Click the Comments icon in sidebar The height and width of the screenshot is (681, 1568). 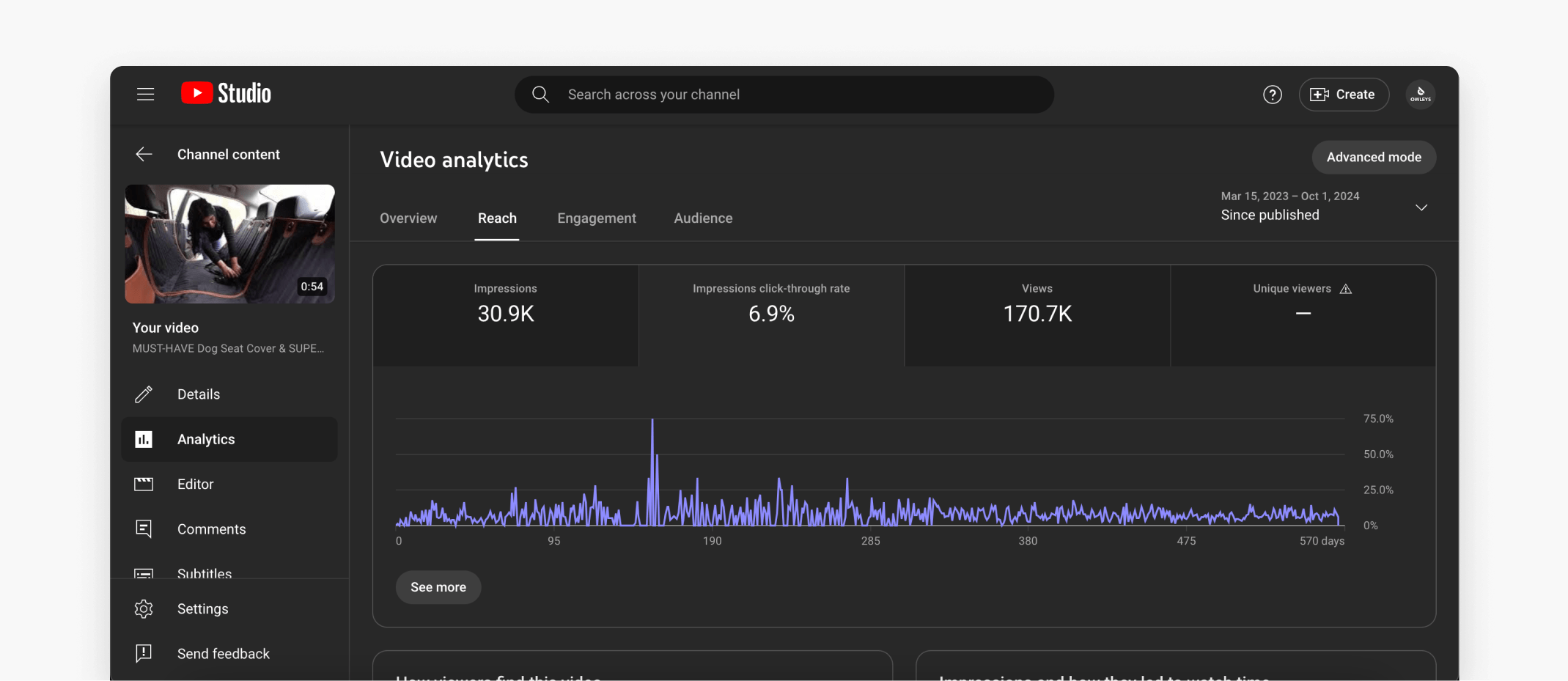pos(144,529)
